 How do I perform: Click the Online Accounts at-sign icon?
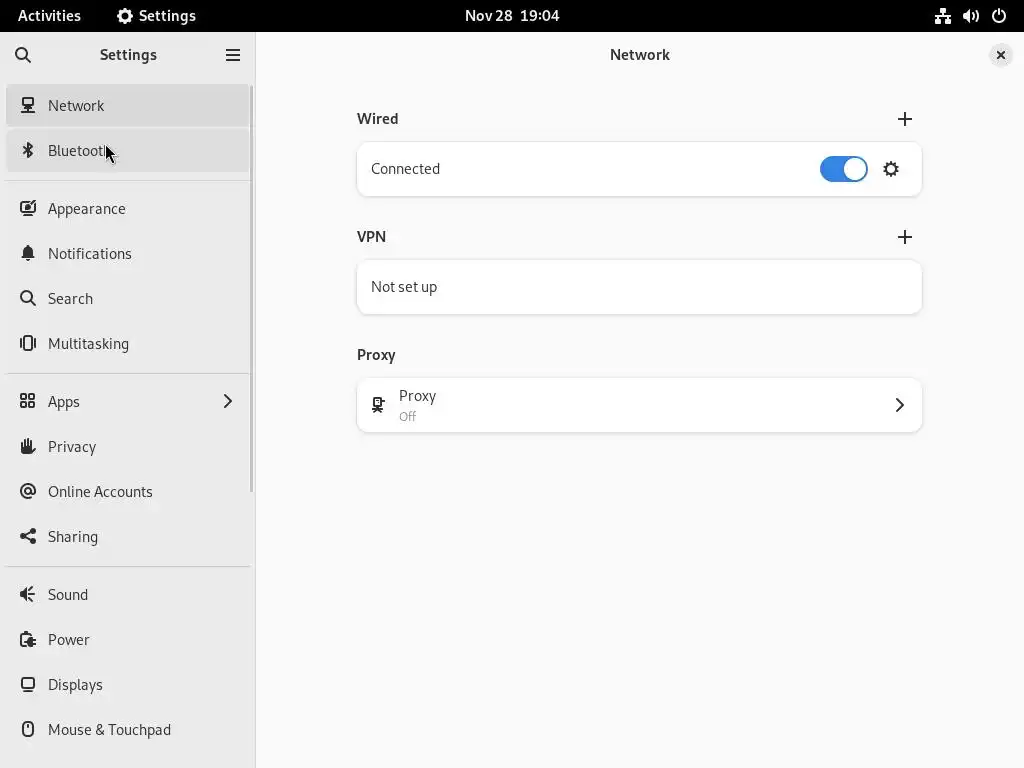pyautogui.click(x=27, y=491)
